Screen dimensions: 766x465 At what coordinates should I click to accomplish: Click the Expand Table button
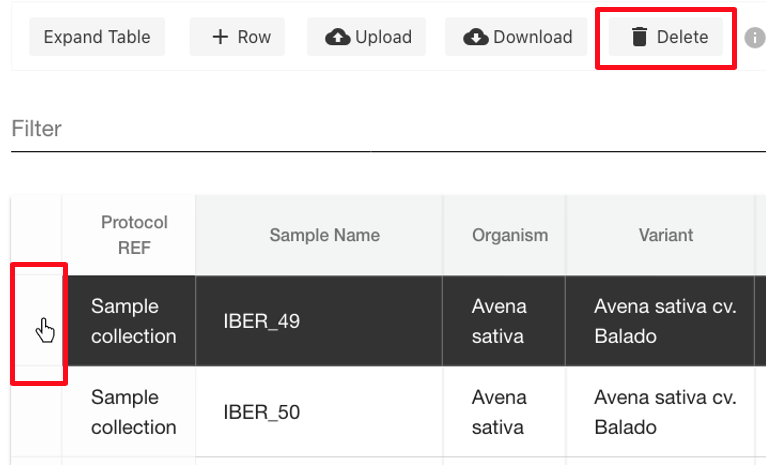click(97, 37)
